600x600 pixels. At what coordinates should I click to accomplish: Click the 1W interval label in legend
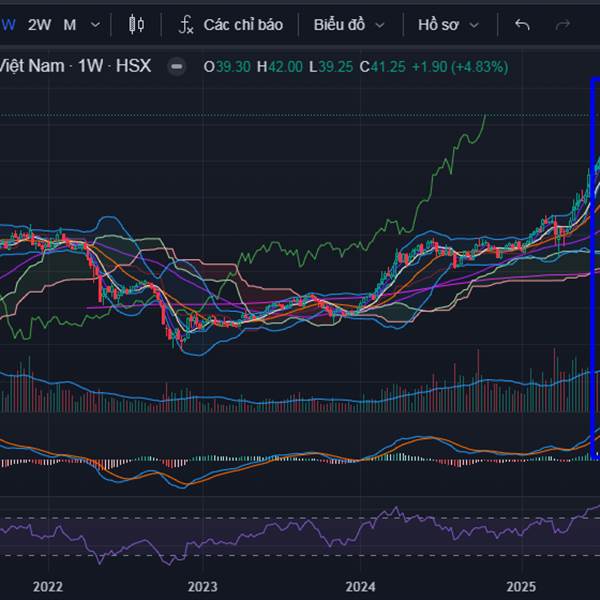pos(90,66)
